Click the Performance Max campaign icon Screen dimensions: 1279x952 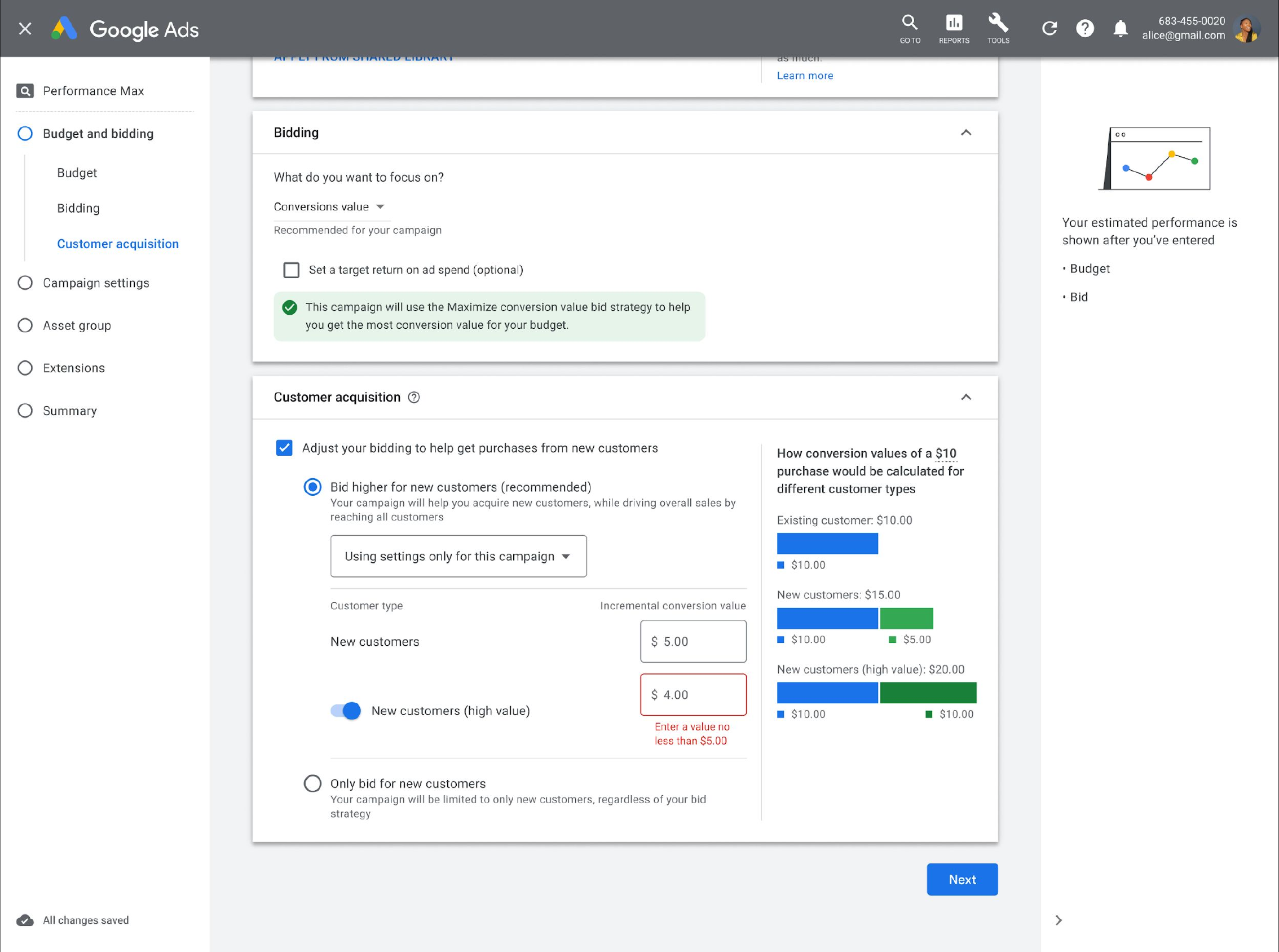coord(25,90)
